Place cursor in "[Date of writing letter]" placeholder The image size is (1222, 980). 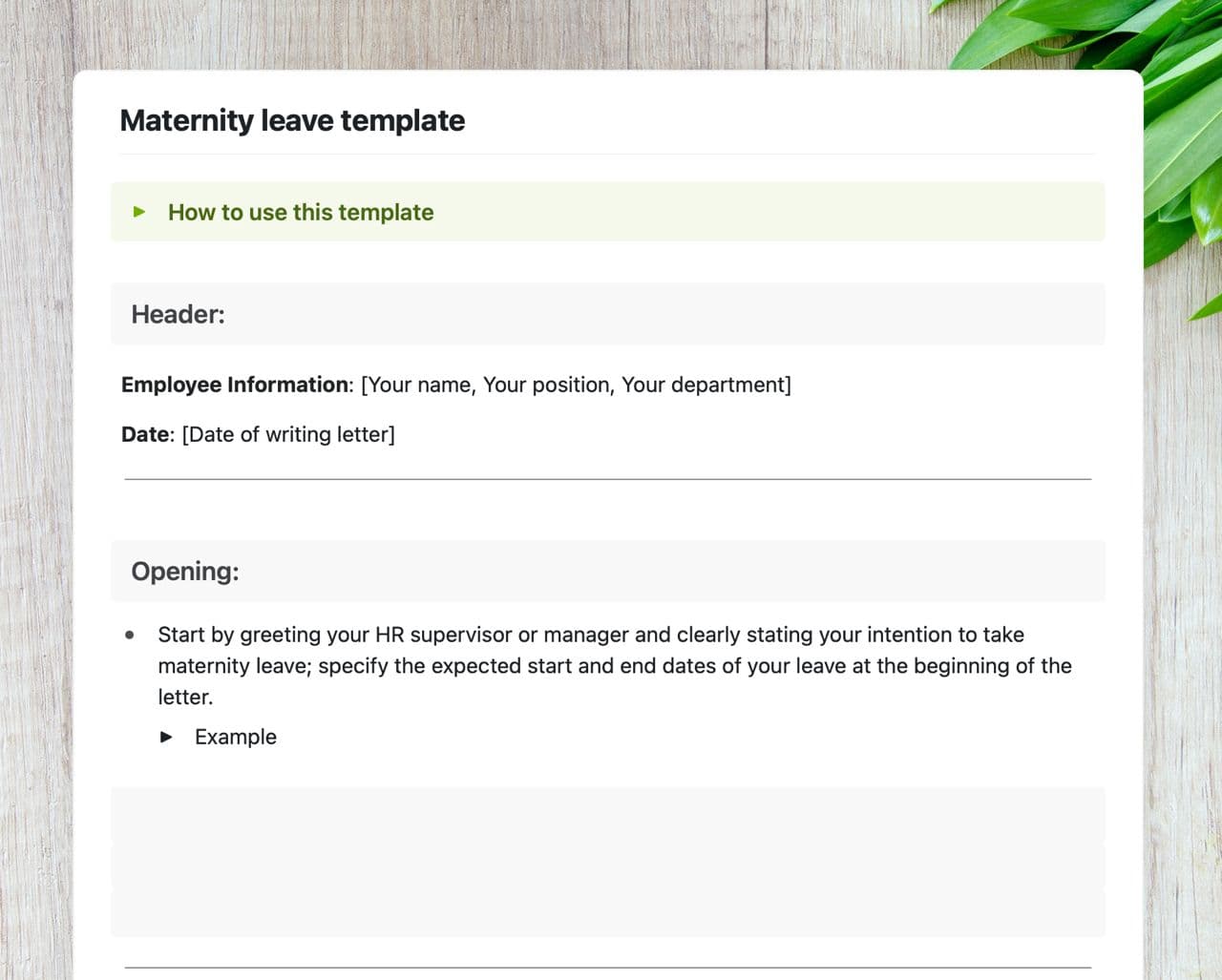pyautogui.click(x=288, y=434)
